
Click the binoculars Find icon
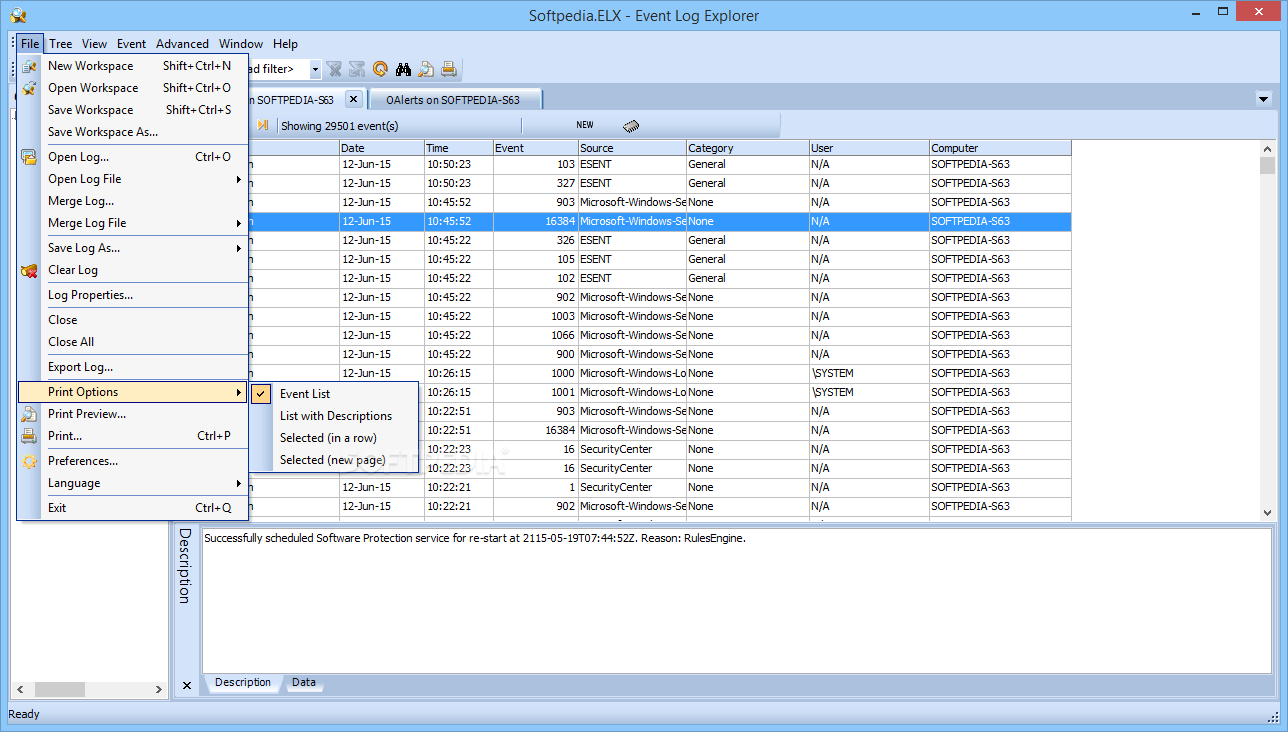coord(404,69)
